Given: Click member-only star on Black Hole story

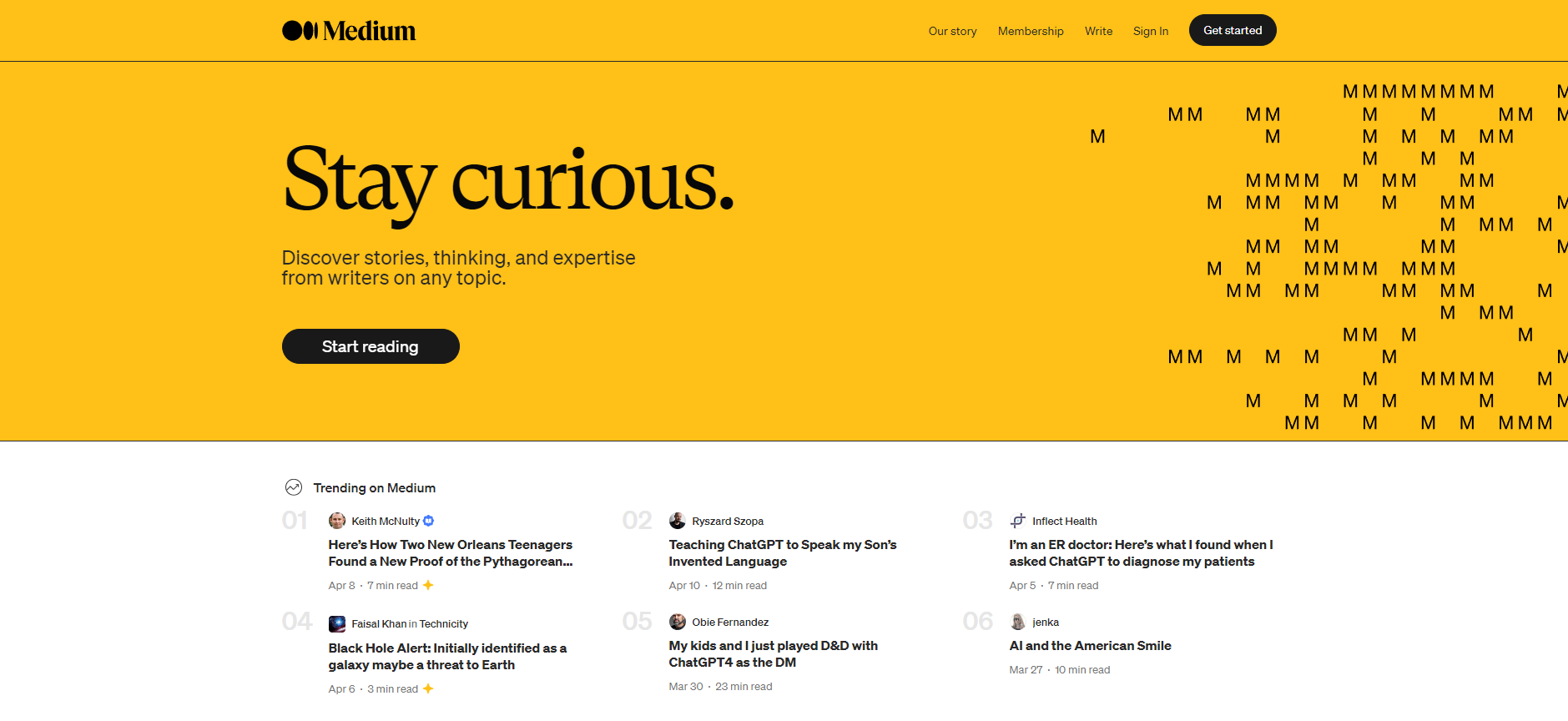Looking at the screenshot, I should pyautogui.click(x=428, y=688).
